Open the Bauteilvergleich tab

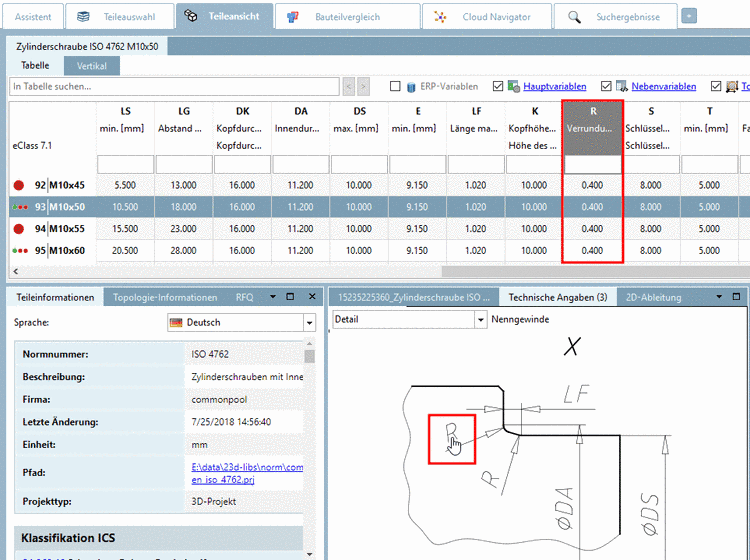[x=347, y=17]
